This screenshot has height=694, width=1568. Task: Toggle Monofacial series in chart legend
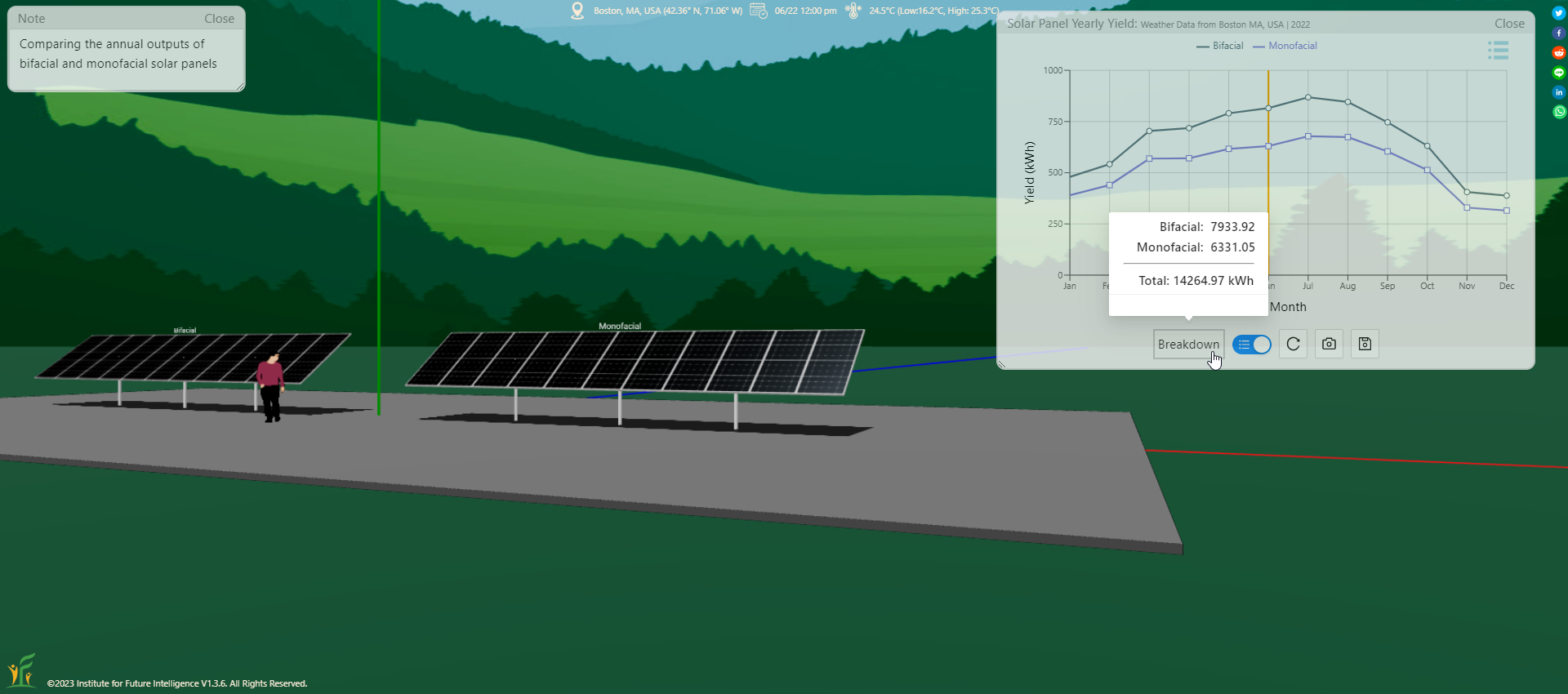1285,46
